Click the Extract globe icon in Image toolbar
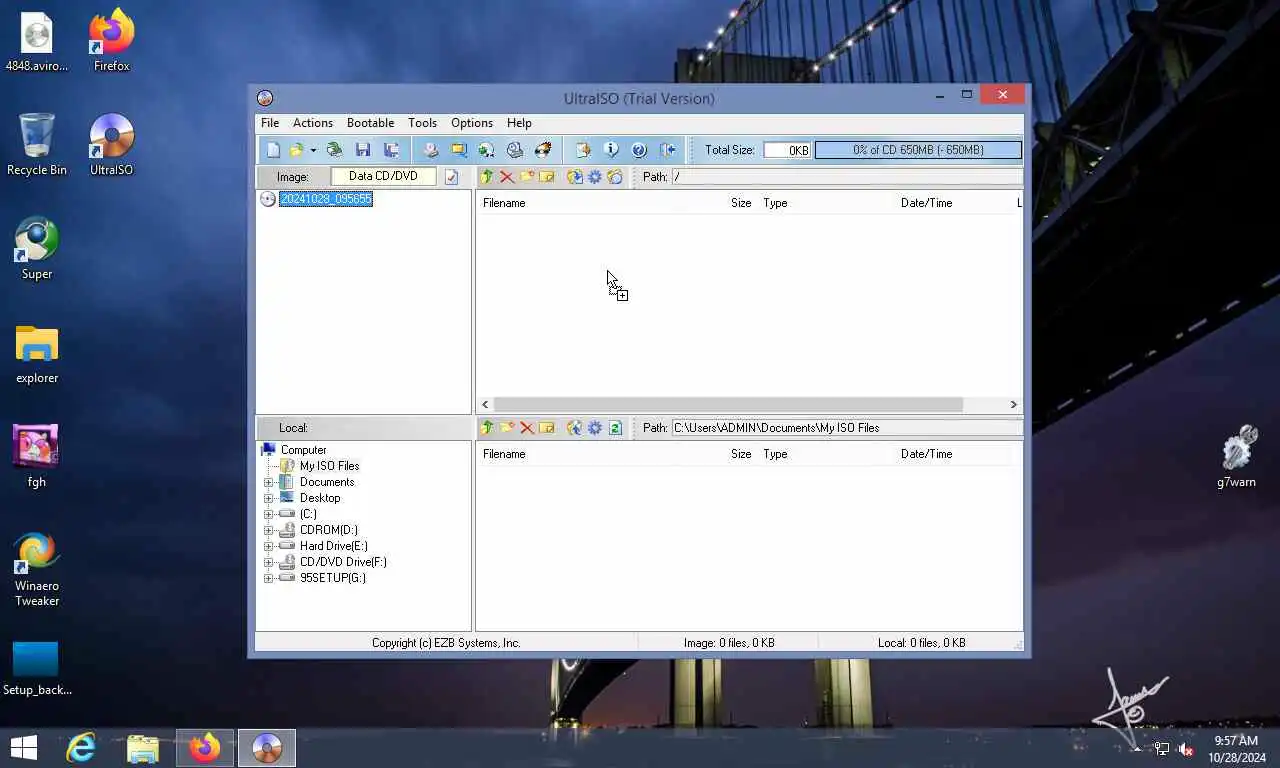 pos(575,177)
